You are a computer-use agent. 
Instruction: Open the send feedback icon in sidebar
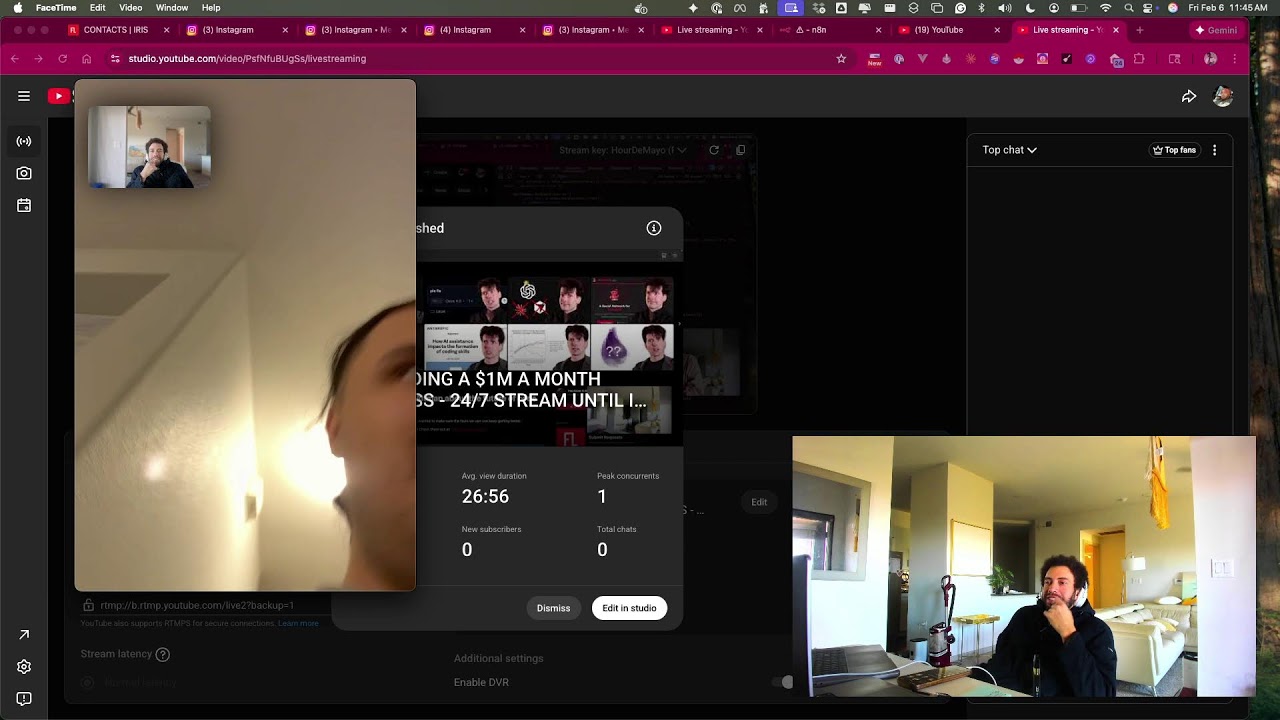(24, 699)
